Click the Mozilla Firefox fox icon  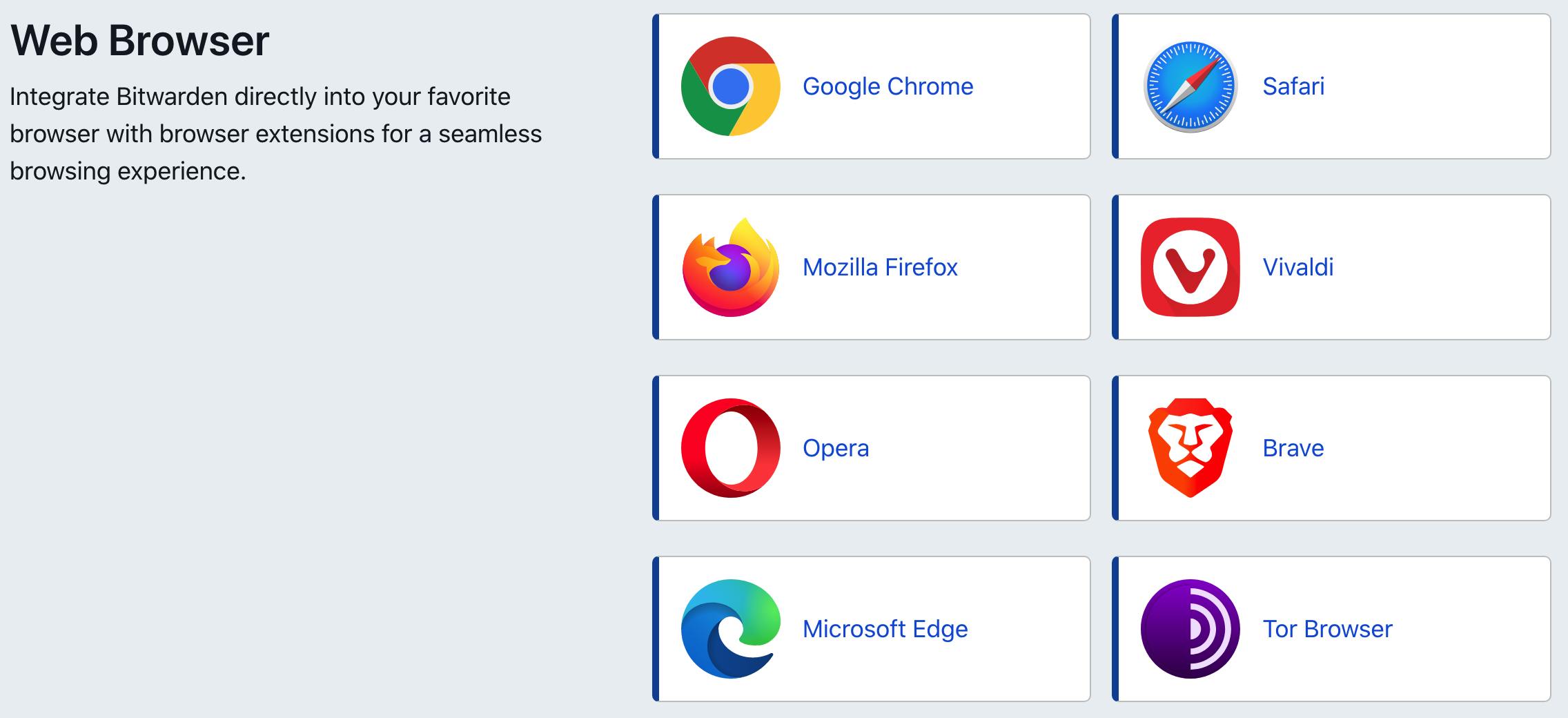tap(730, 267)
